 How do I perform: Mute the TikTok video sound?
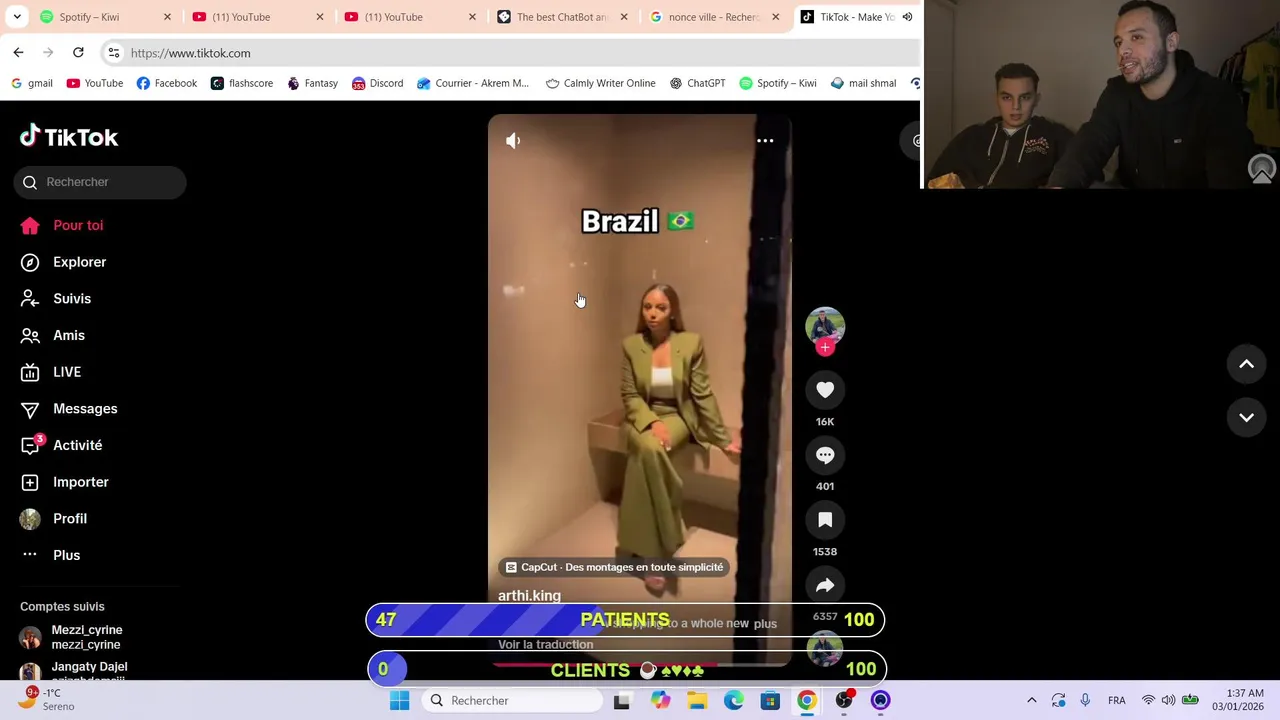(x=513, y=141)
